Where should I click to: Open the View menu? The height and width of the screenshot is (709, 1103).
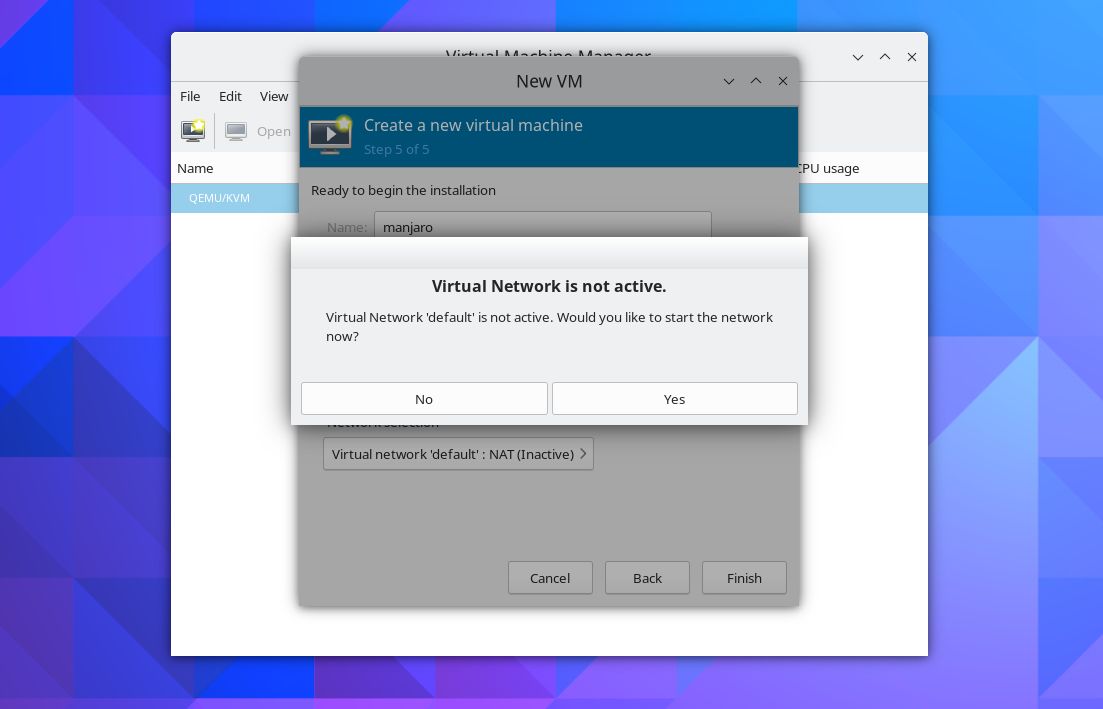pos(273,96)
